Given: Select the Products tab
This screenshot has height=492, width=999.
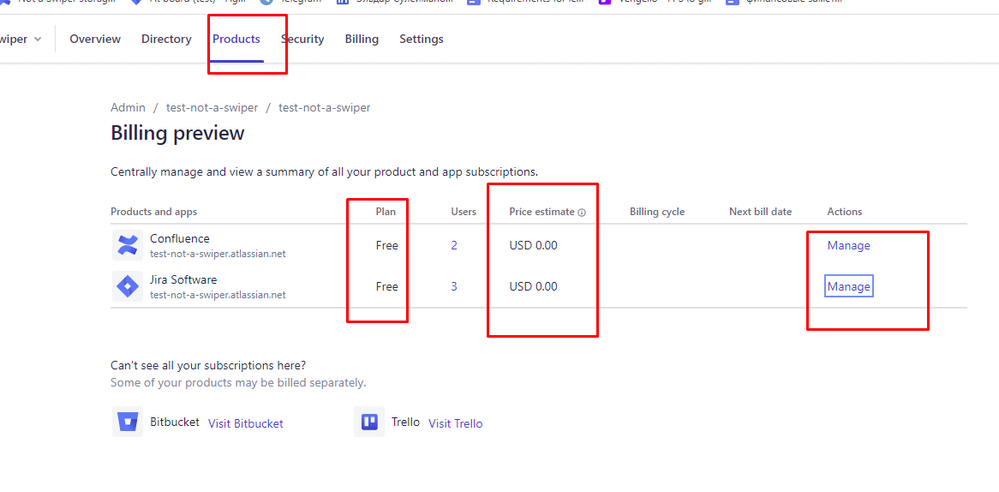Looking at the screenshot, I should [x=236, y=39].
